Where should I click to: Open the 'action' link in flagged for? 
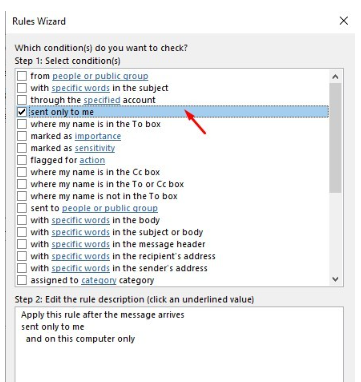[x=92, y=160]
